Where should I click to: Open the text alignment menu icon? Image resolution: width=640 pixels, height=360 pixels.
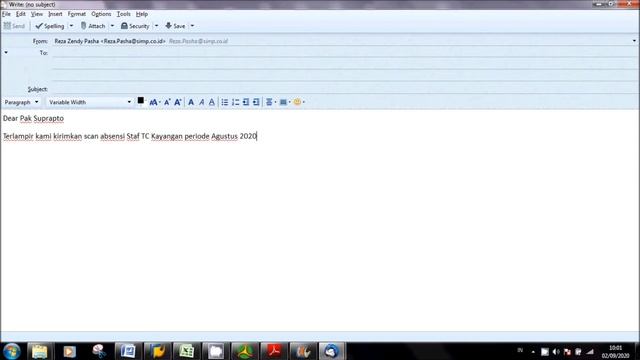(270, 102)
